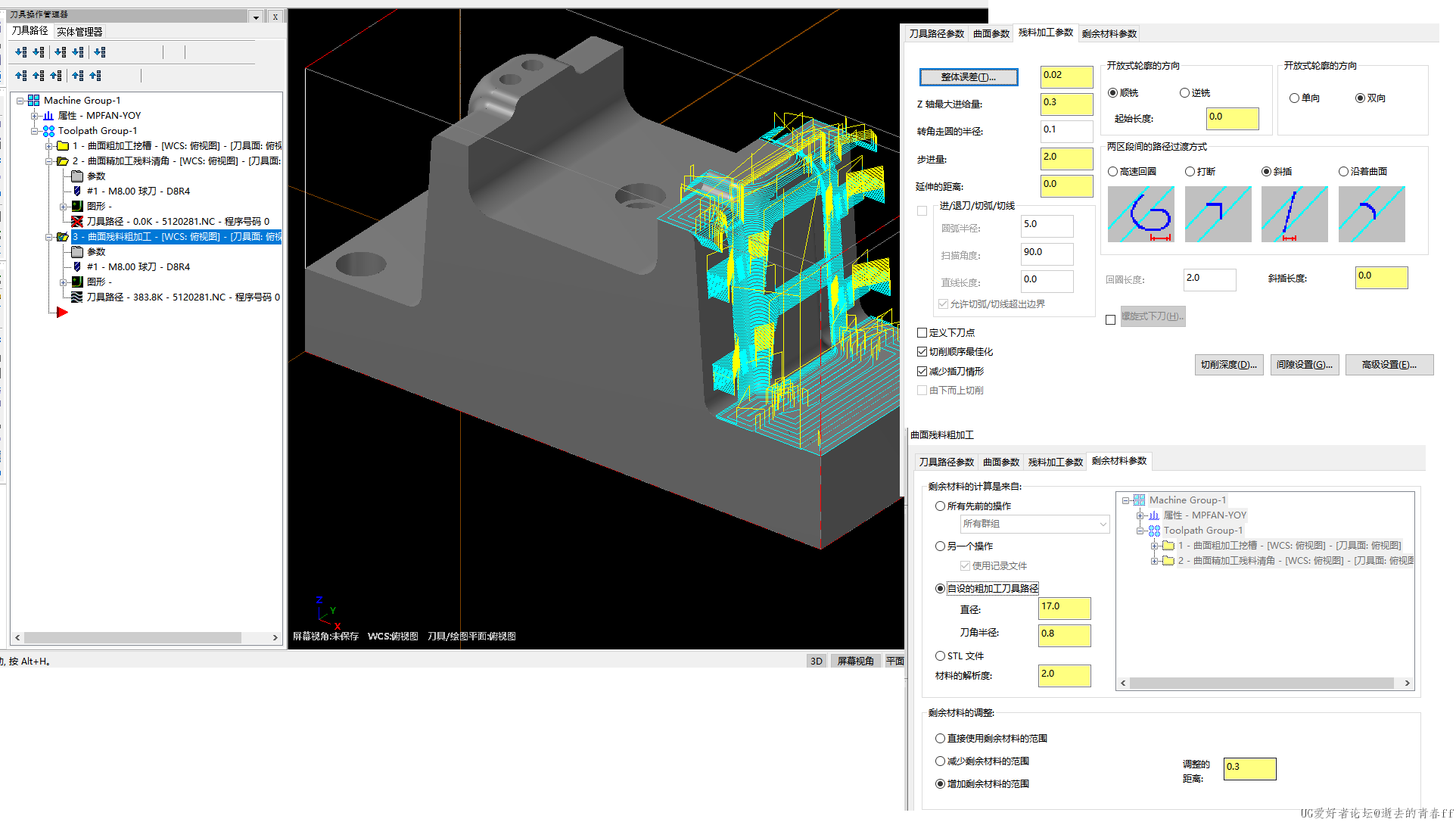Open the lower 曲面参数 tab
Viewport: 1456px width, 822px height.
[1000, 462]
